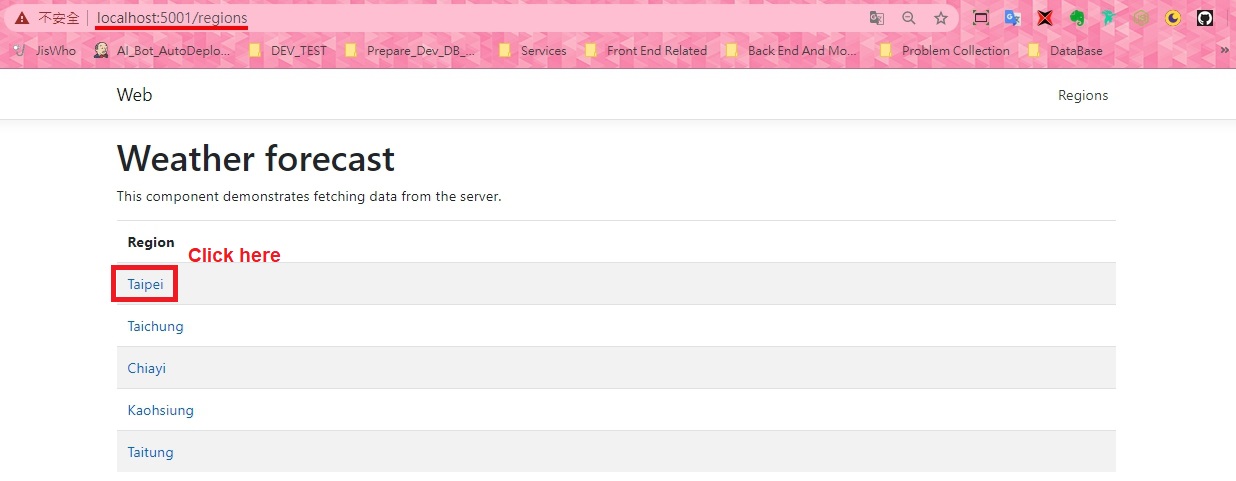Image resolution: width=1236 pixels, height=481 pixels.
Task: Bookmark this page with the star icon
Action: pos(940,18)
